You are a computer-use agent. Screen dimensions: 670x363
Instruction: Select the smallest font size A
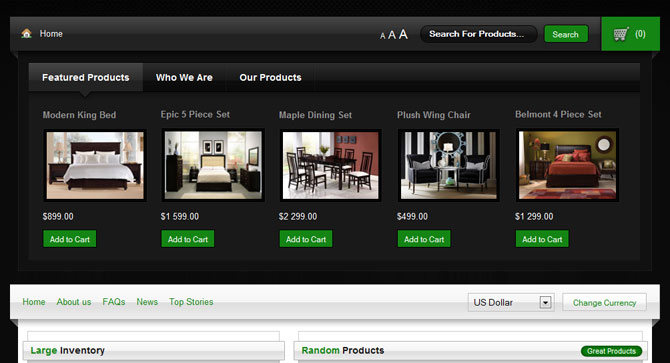pos(382,36)
